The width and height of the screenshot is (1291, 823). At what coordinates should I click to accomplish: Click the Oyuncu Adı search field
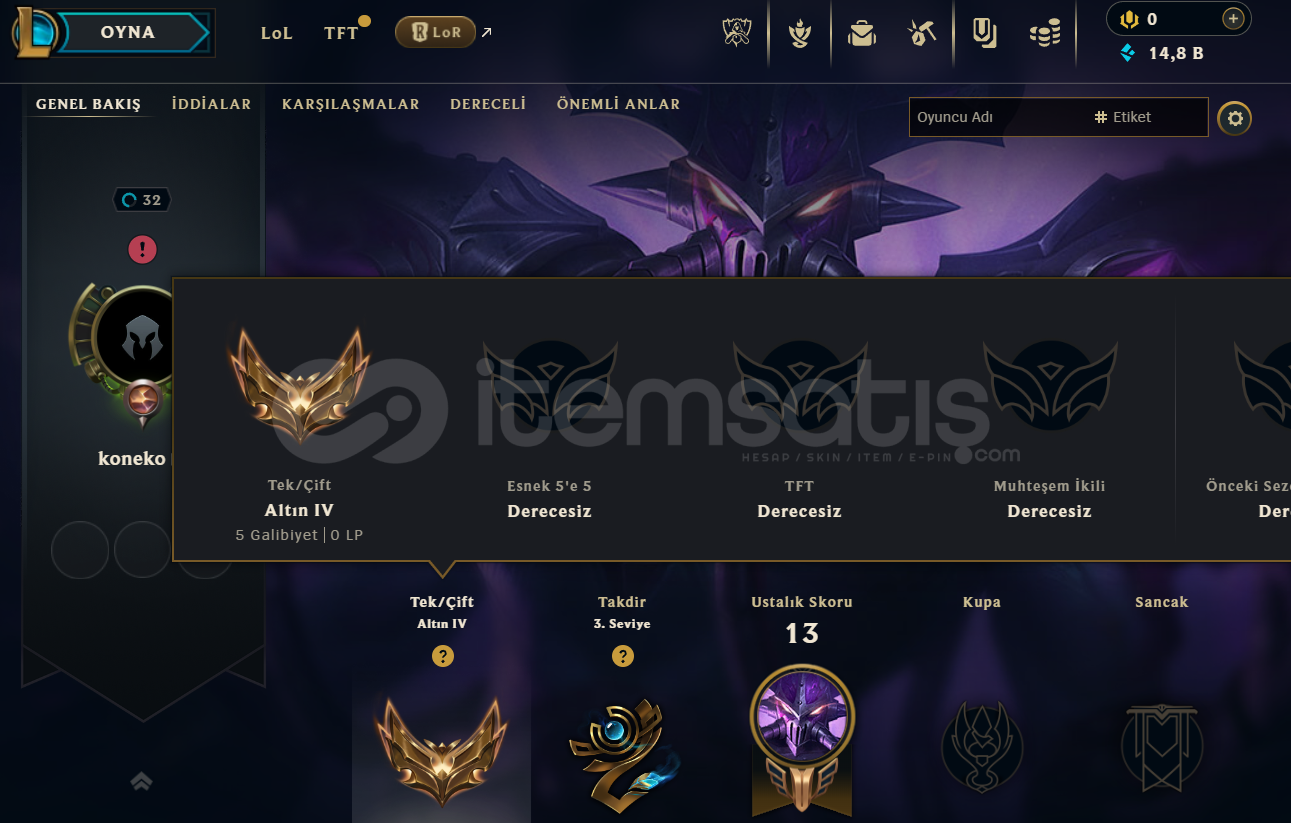(x=1000, y=117)
